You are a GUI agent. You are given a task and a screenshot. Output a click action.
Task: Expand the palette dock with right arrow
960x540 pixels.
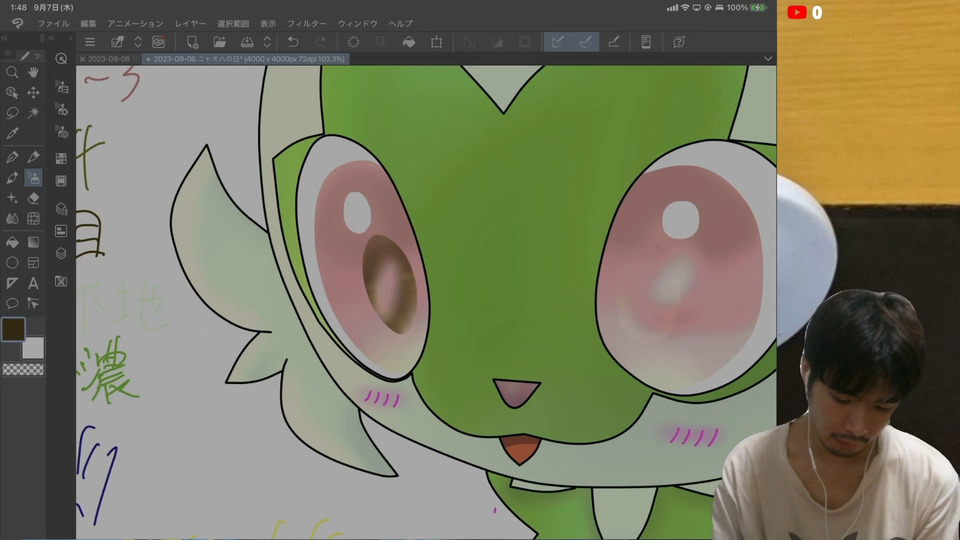70,38
